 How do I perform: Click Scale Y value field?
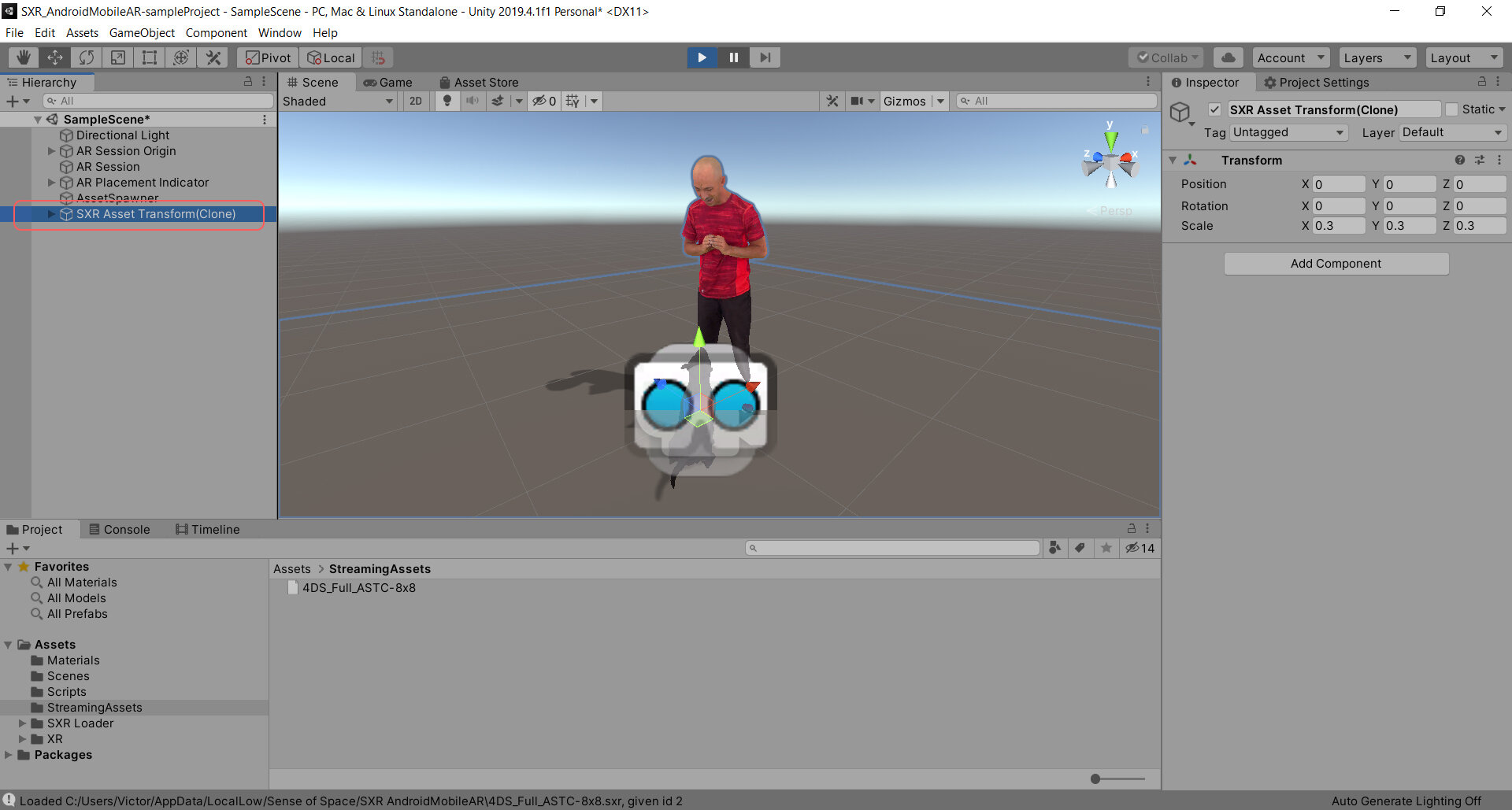point(1410,226)
